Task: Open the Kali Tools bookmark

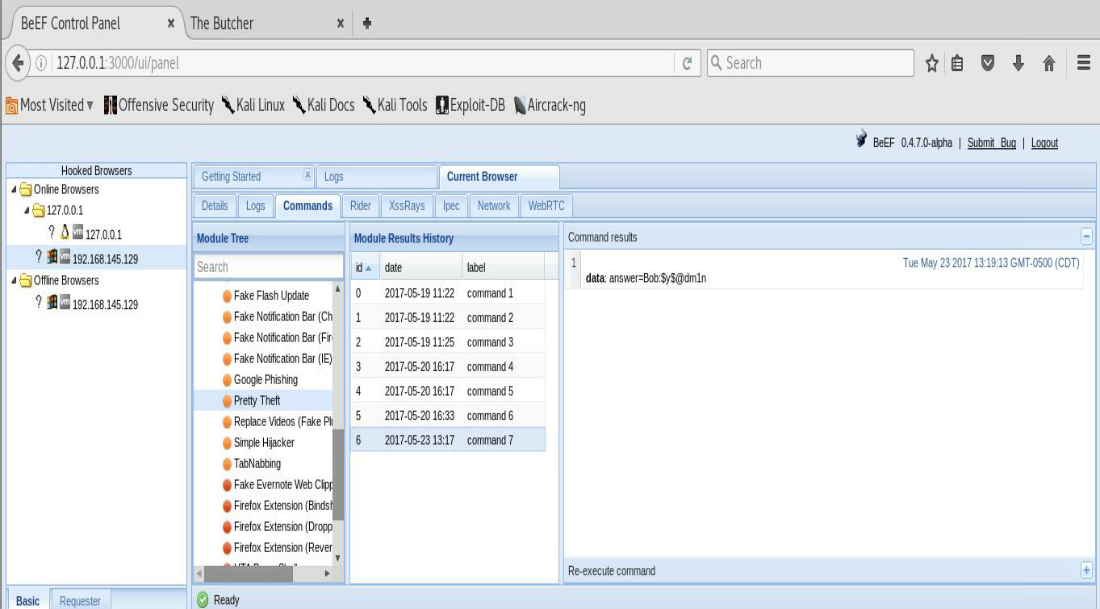Action: pos(395,105)
